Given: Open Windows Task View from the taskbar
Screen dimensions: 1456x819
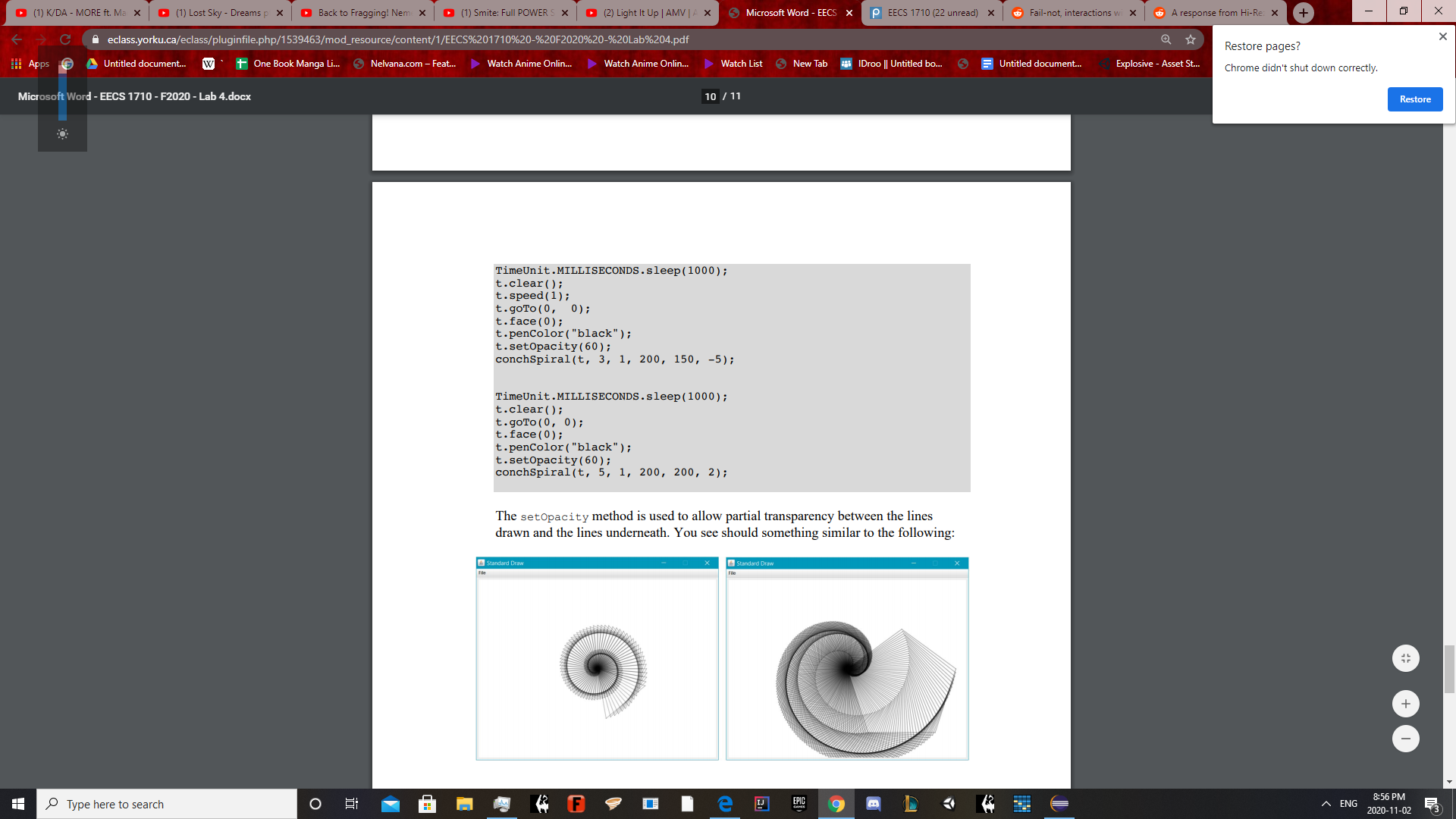Looking at the screenshot, I should 351,803.
